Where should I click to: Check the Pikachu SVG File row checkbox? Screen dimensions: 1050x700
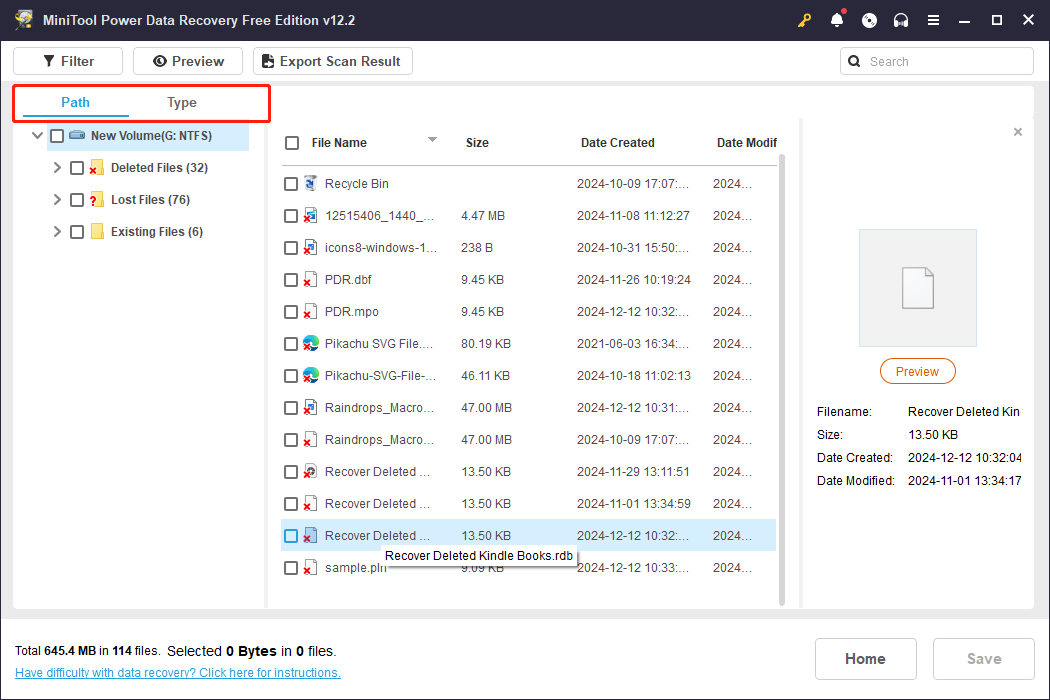[x=291, y=344]
